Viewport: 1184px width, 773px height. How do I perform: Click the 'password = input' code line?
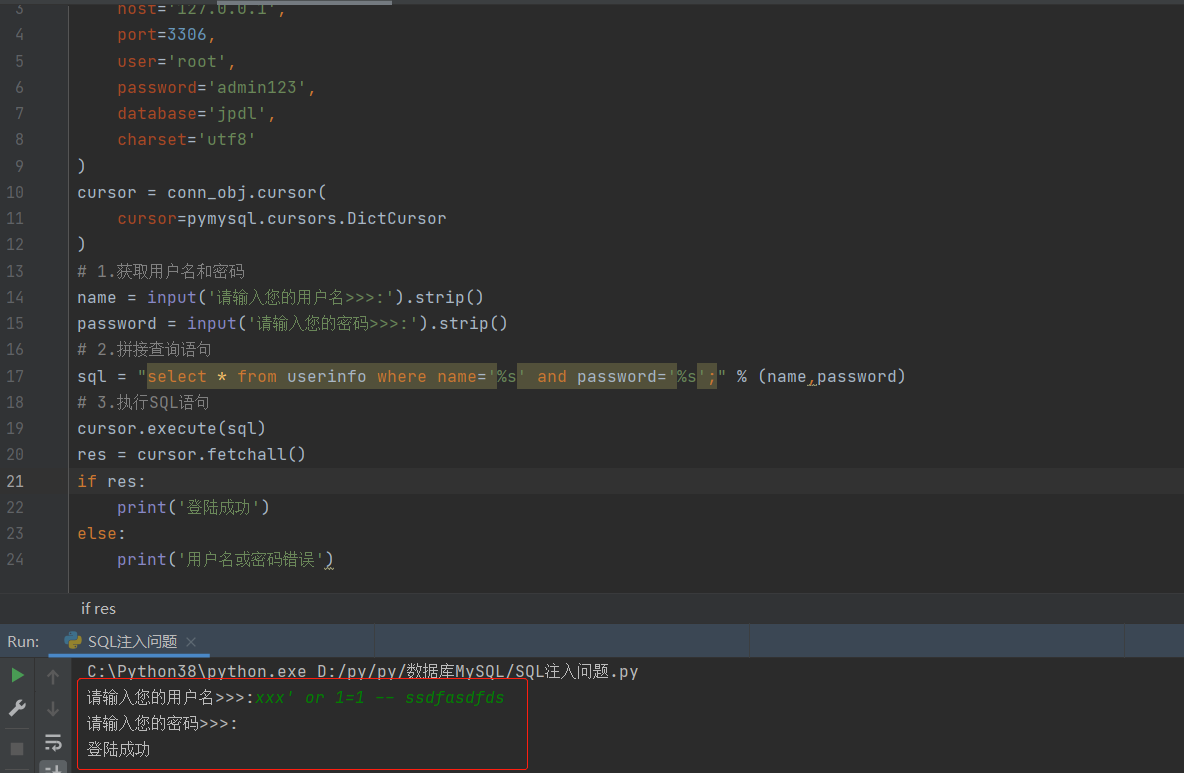point(292,323)
